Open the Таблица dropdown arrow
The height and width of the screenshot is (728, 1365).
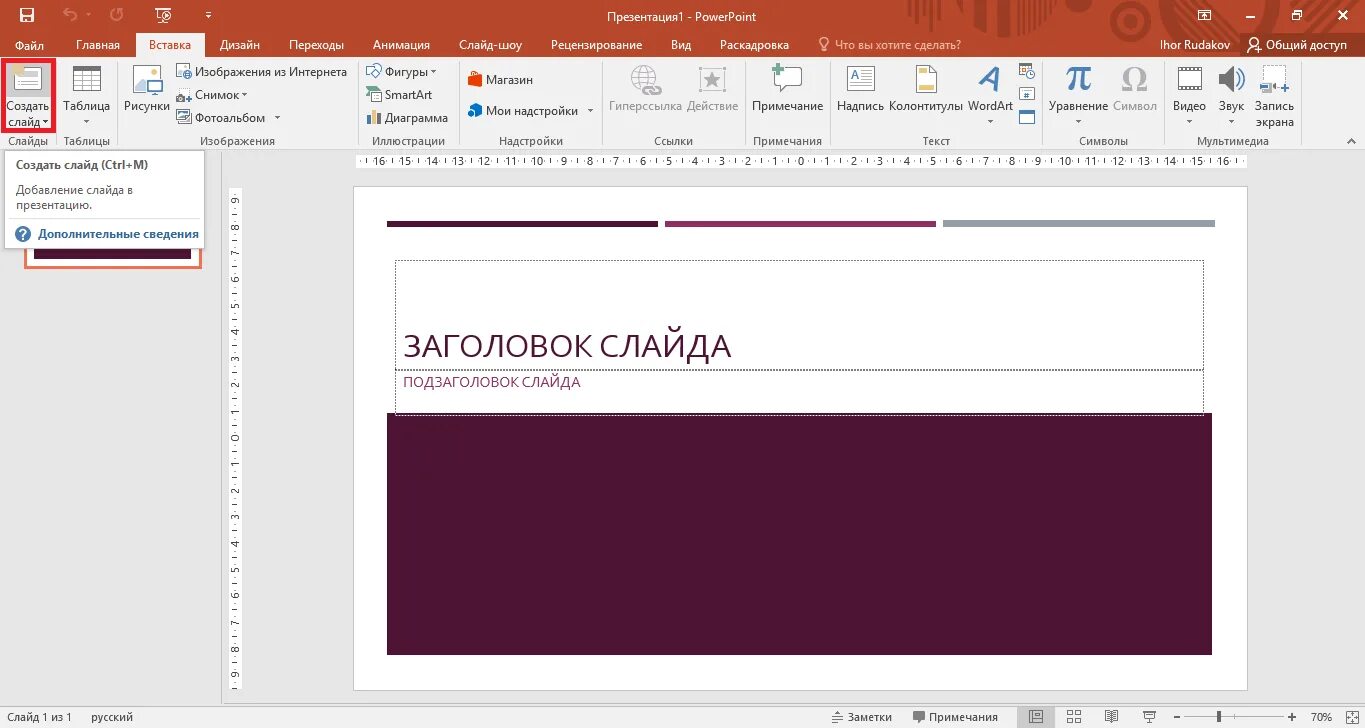(87, 122)
